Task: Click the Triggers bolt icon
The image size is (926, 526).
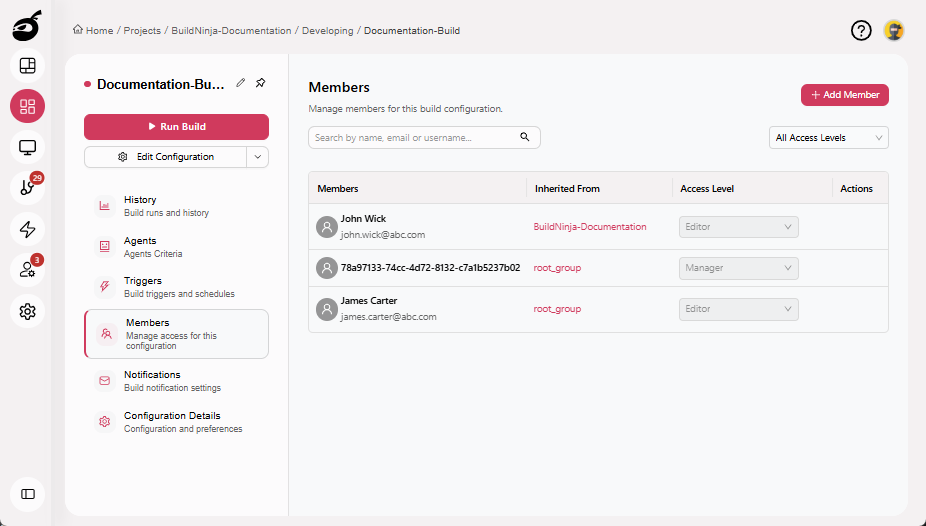Action: point(105,287)
